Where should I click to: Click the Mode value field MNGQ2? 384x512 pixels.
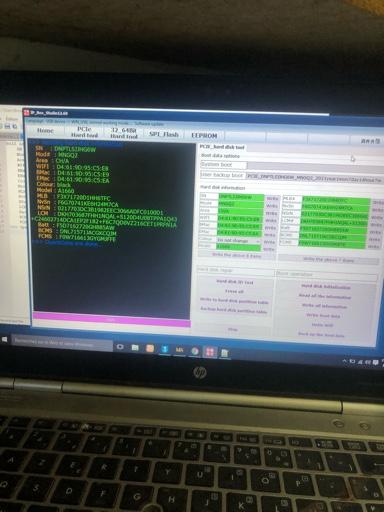[x=241, y=204]
